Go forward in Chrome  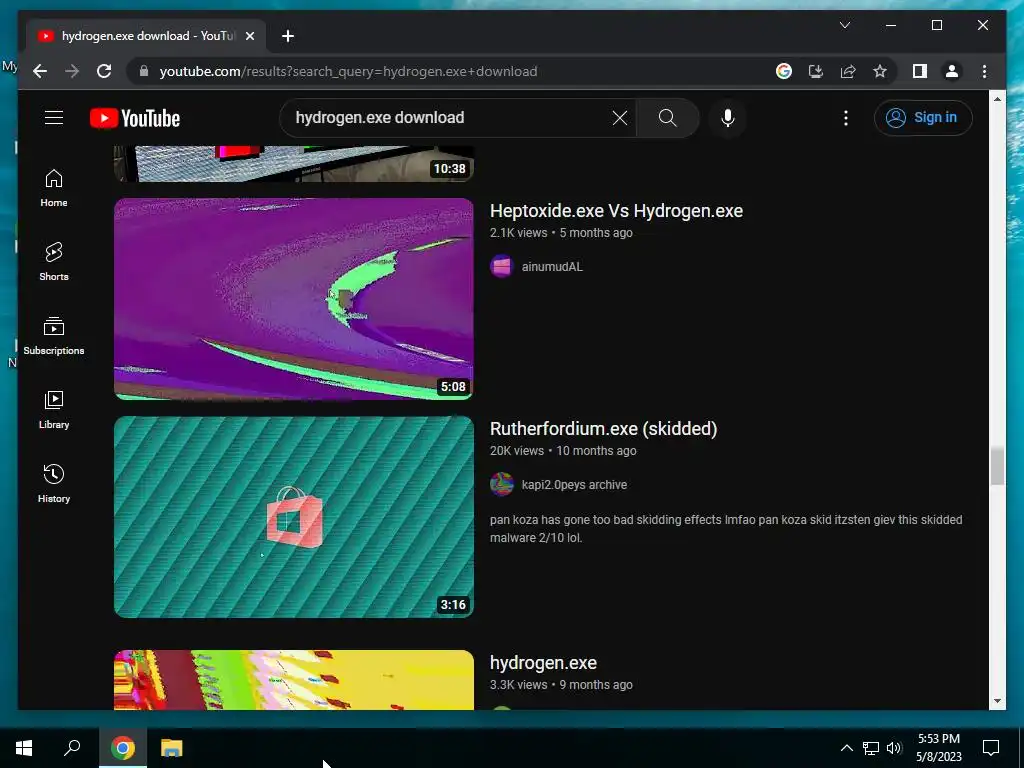click(x=72, y=71)
